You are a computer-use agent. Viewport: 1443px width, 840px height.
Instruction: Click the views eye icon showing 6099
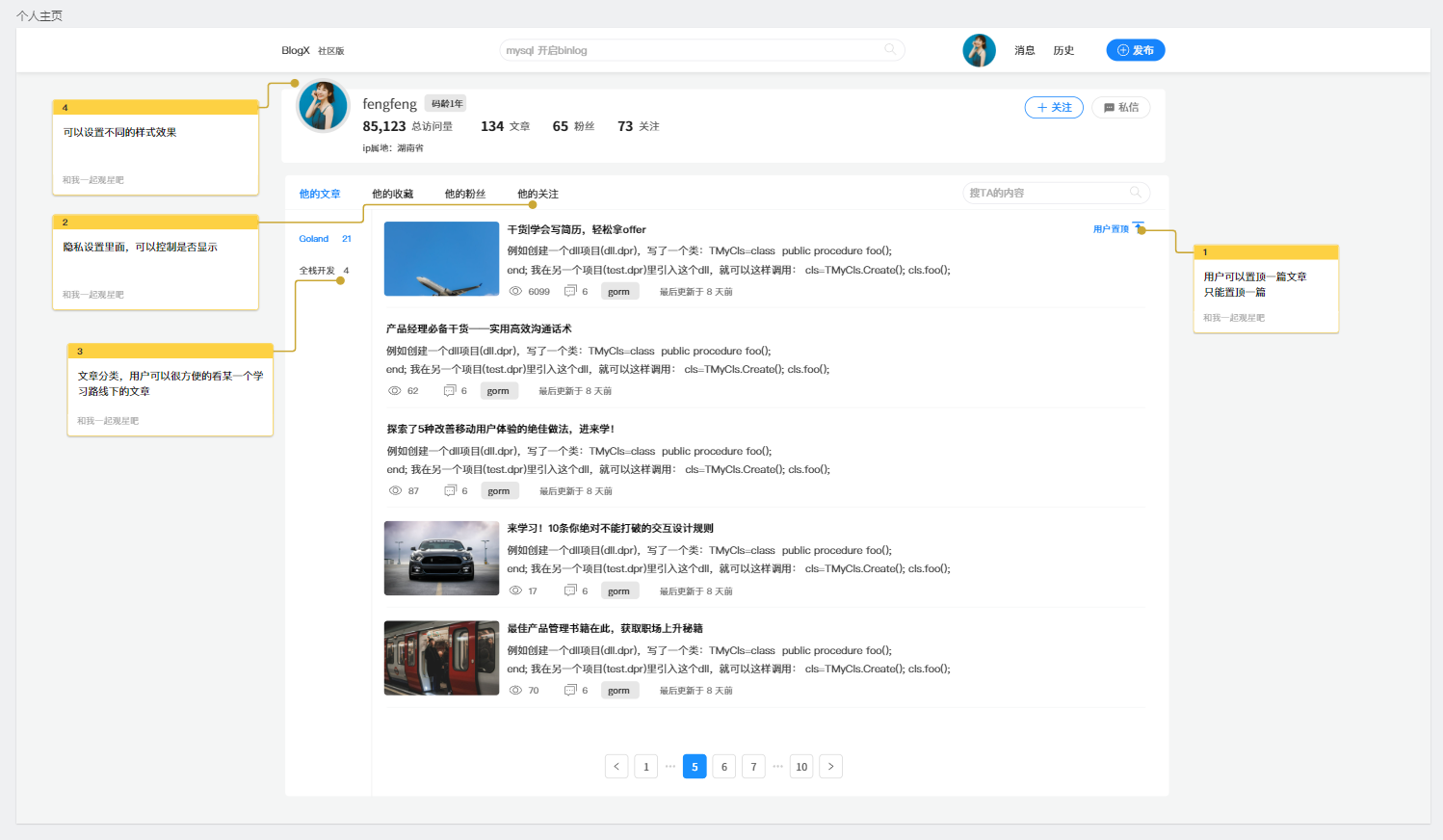click(515, 291)
